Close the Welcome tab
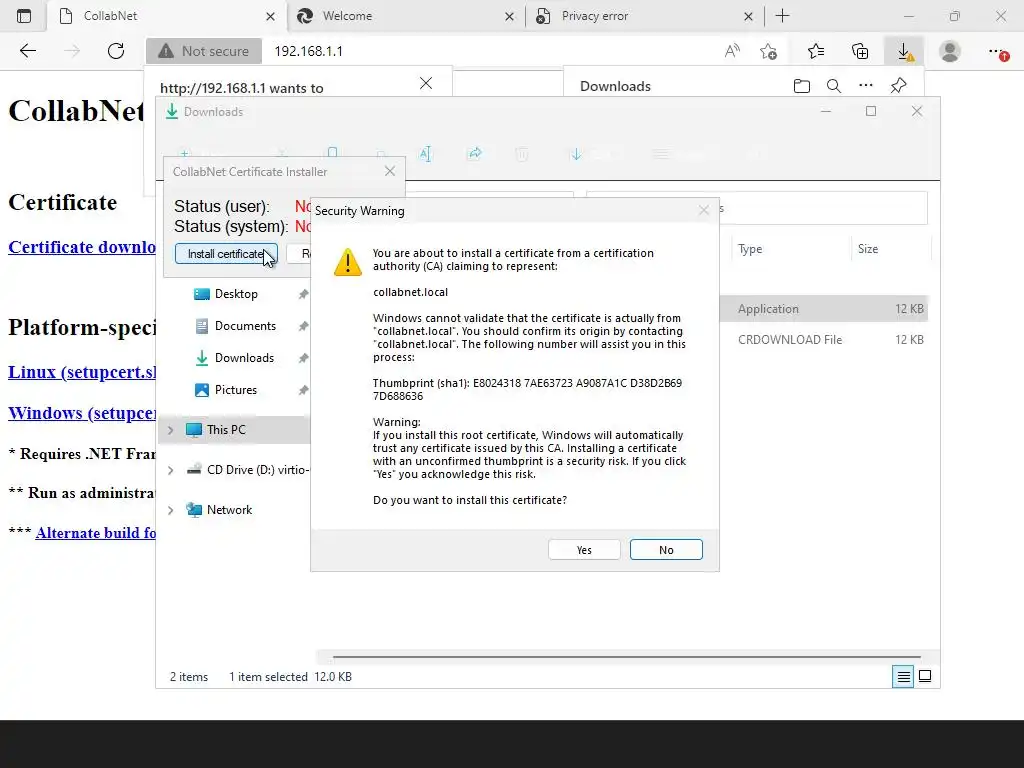The height and width of the screenshot is (768, 1024). (x=509, y=16)
